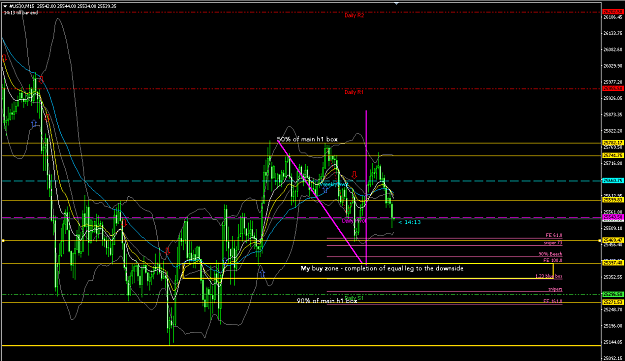Viewport: 625px width, 361px height.
Task: Click the green Daily S1 price tag on scale
Action: click(x=613, y=294)
